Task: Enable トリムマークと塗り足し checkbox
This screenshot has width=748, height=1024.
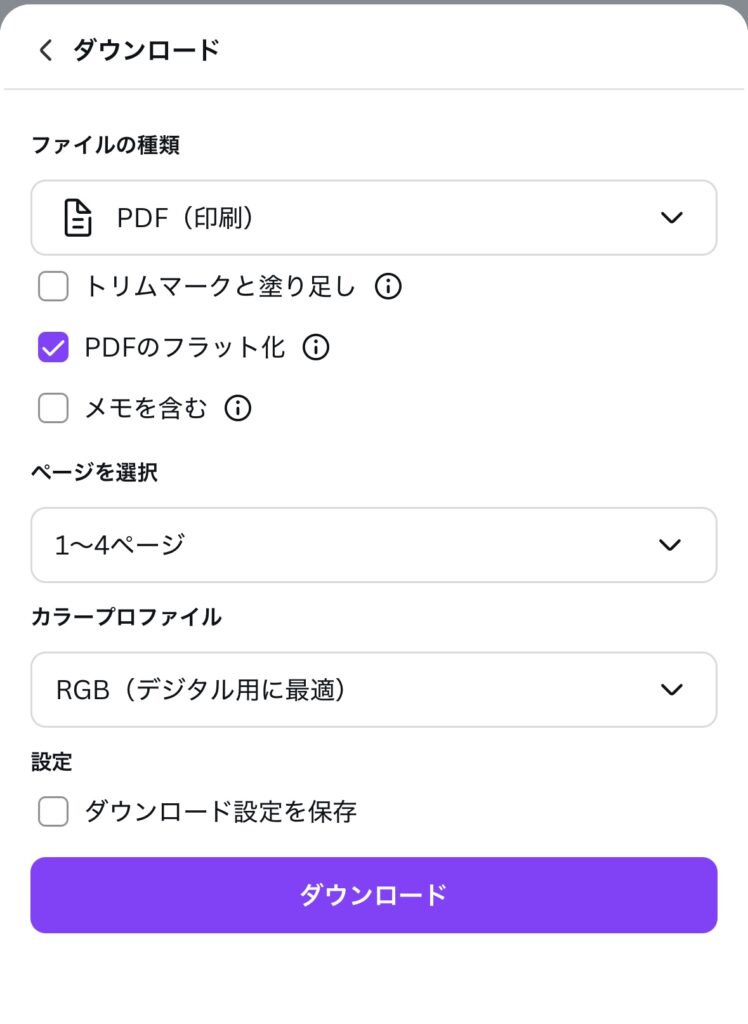Action: click(53, 286)
